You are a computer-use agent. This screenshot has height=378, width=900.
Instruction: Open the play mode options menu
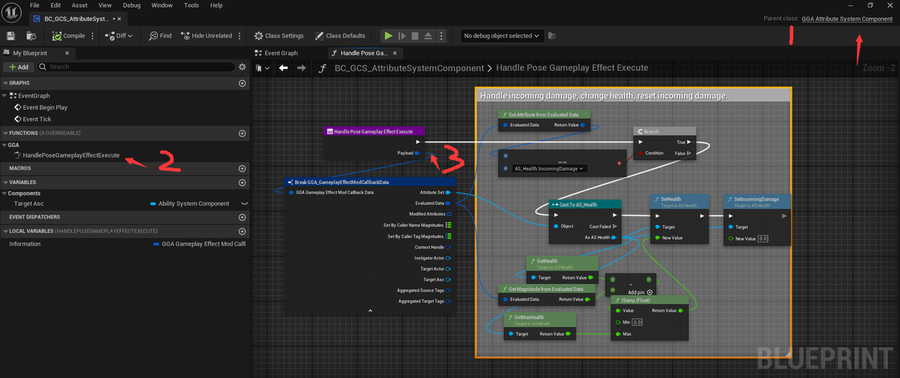[441, 36]
